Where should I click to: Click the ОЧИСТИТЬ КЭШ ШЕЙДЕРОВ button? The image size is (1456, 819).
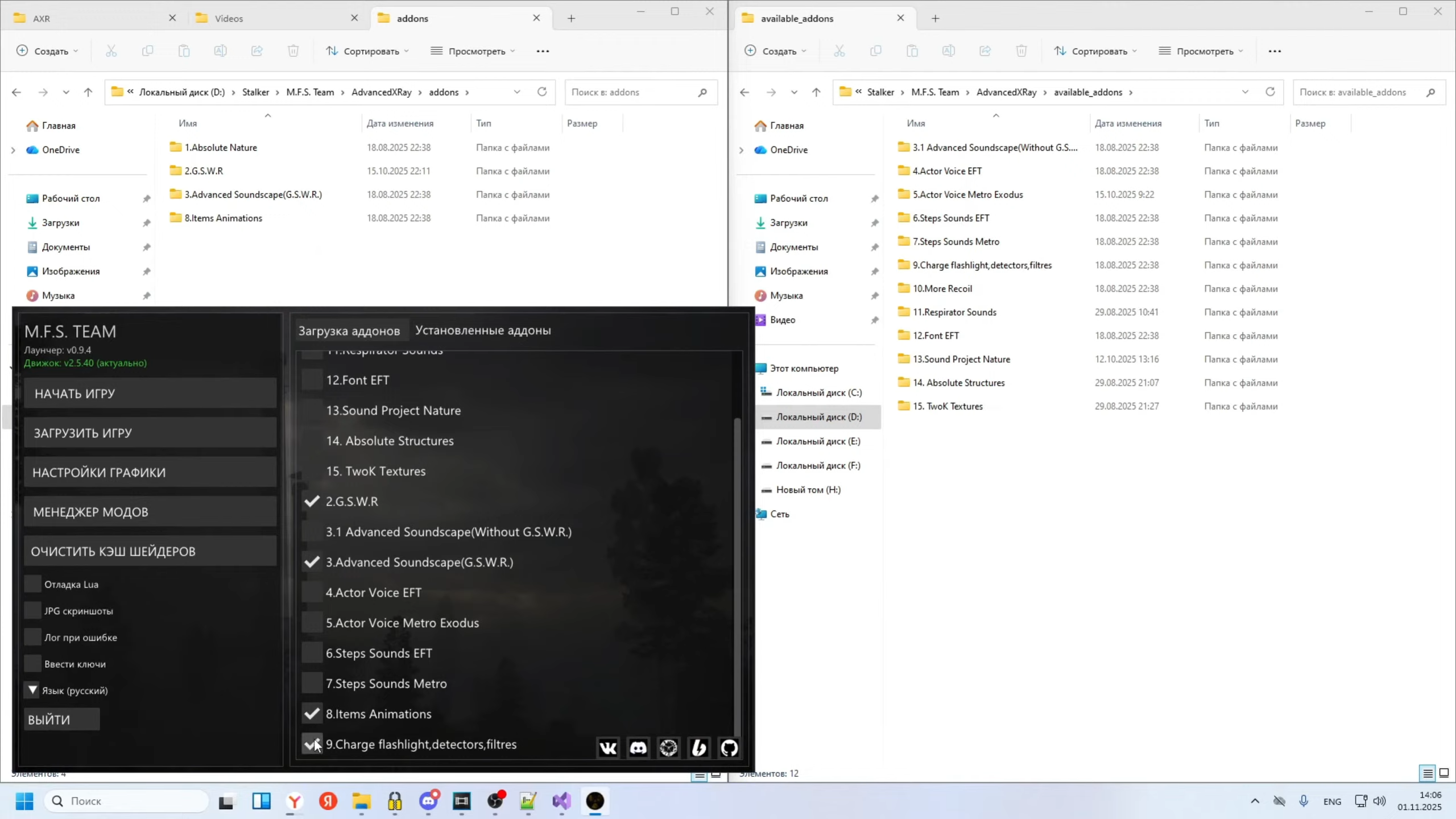pos(150,551)
